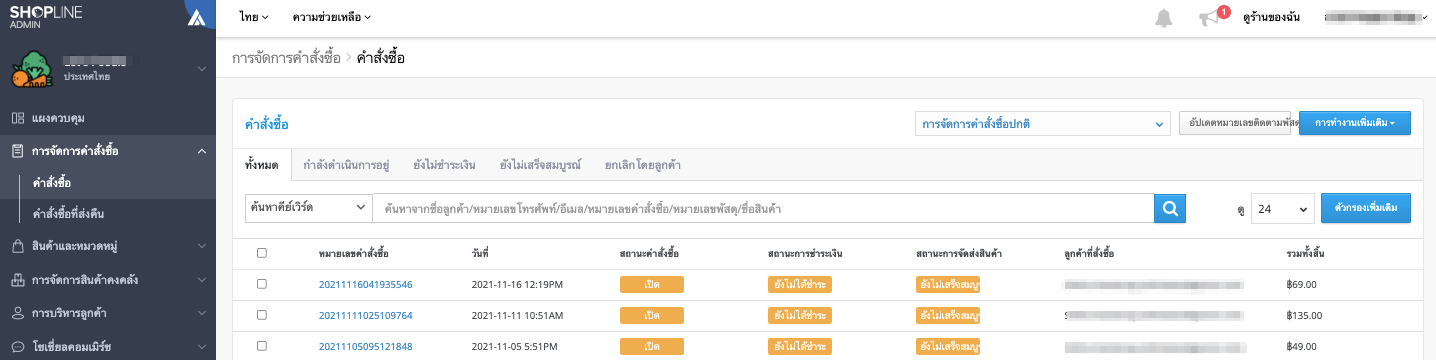1436x360 pixels.
Task: Toggle the select-all orders checkbox in header
Action: (261, 253)
